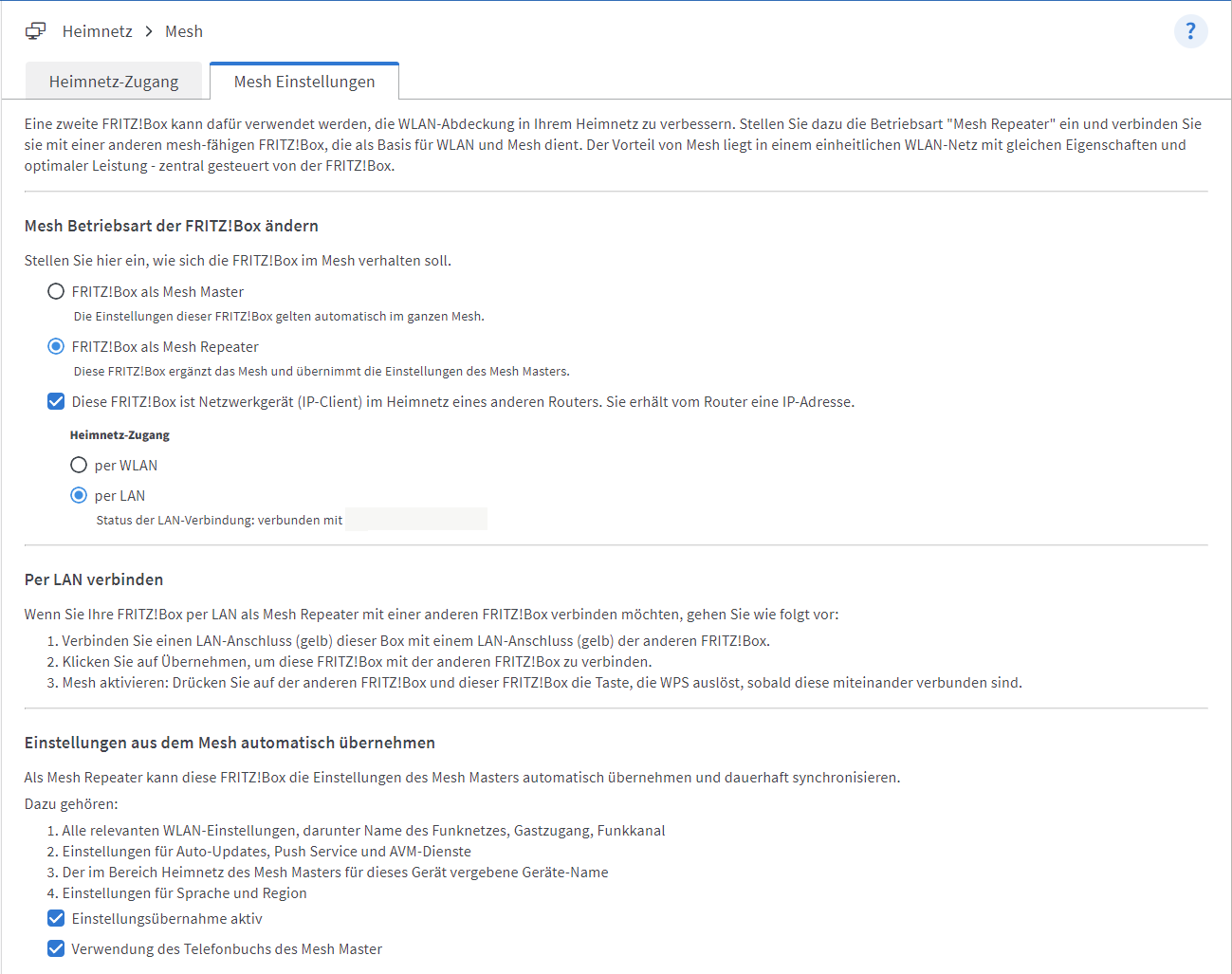1232x974 pixels.
Task: Select FRITZ!Box als Mesh Repeater
Action: (x=56, y=346)
